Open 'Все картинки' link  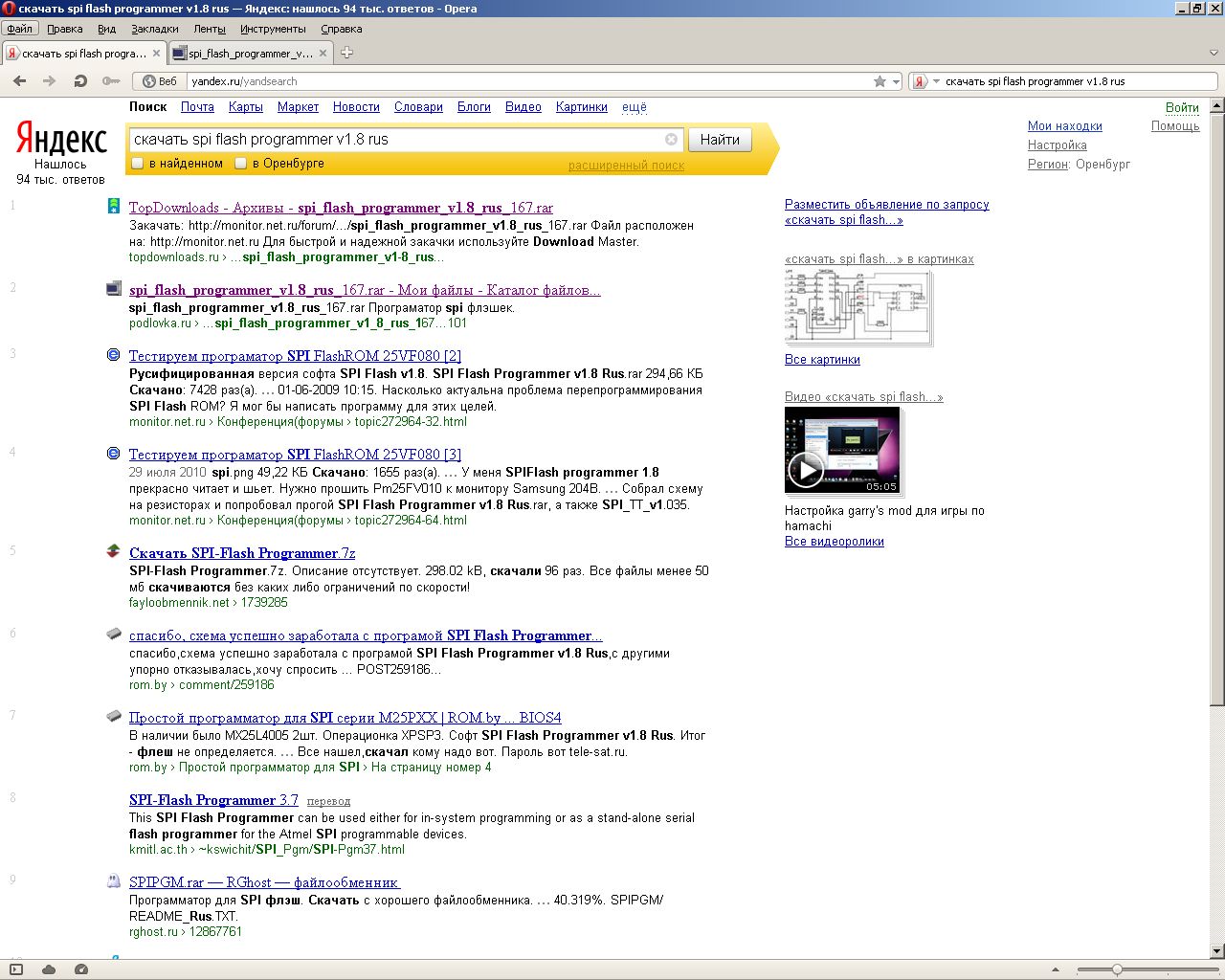[822, 360]
